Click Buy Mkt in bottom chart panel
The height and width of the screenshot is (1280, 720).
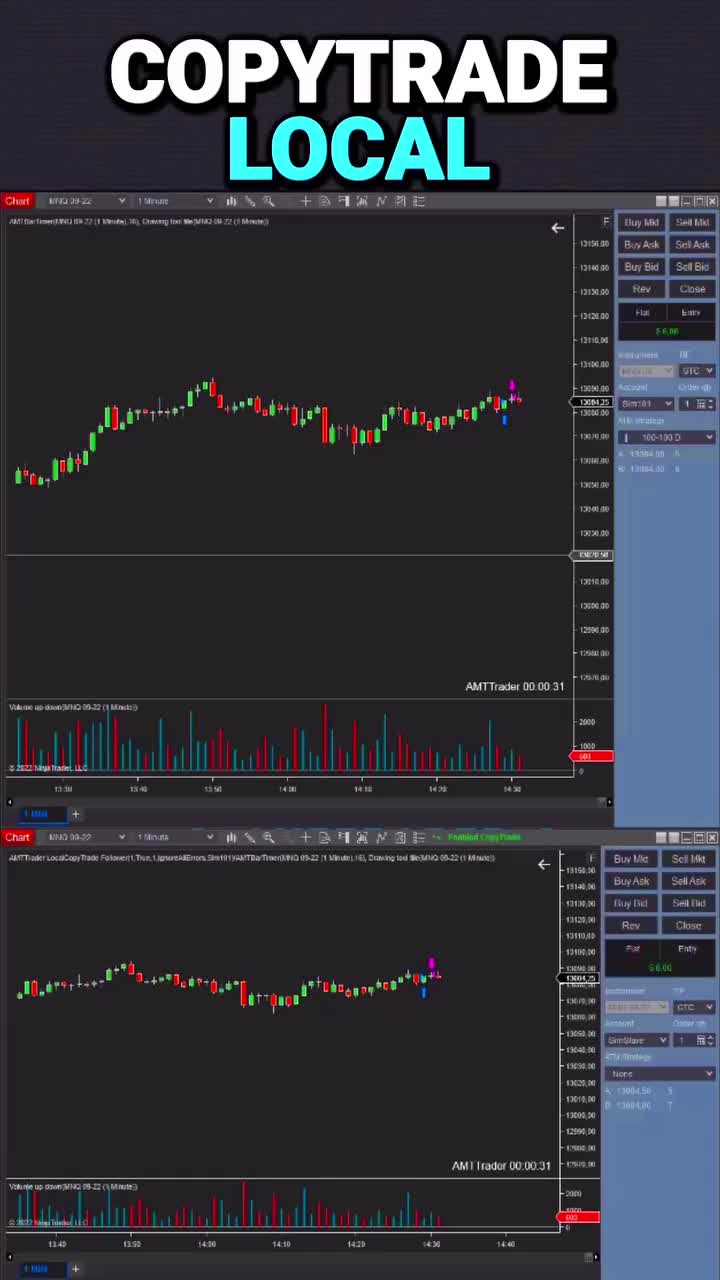tap(631, 859)
